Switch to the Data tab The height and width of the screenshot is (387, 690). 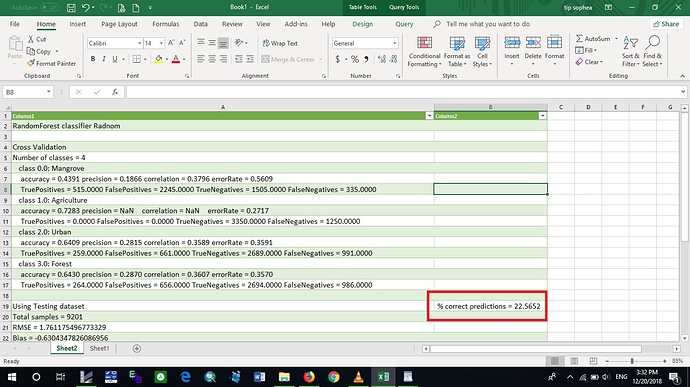click(x=200, y=24)
